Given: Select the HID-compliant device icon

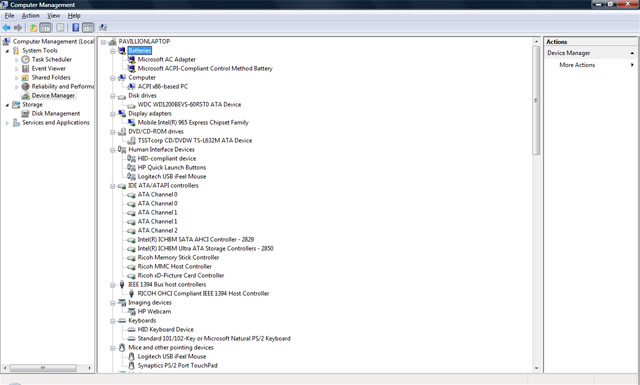Looking at the screenshot, I should click(131, 158).
